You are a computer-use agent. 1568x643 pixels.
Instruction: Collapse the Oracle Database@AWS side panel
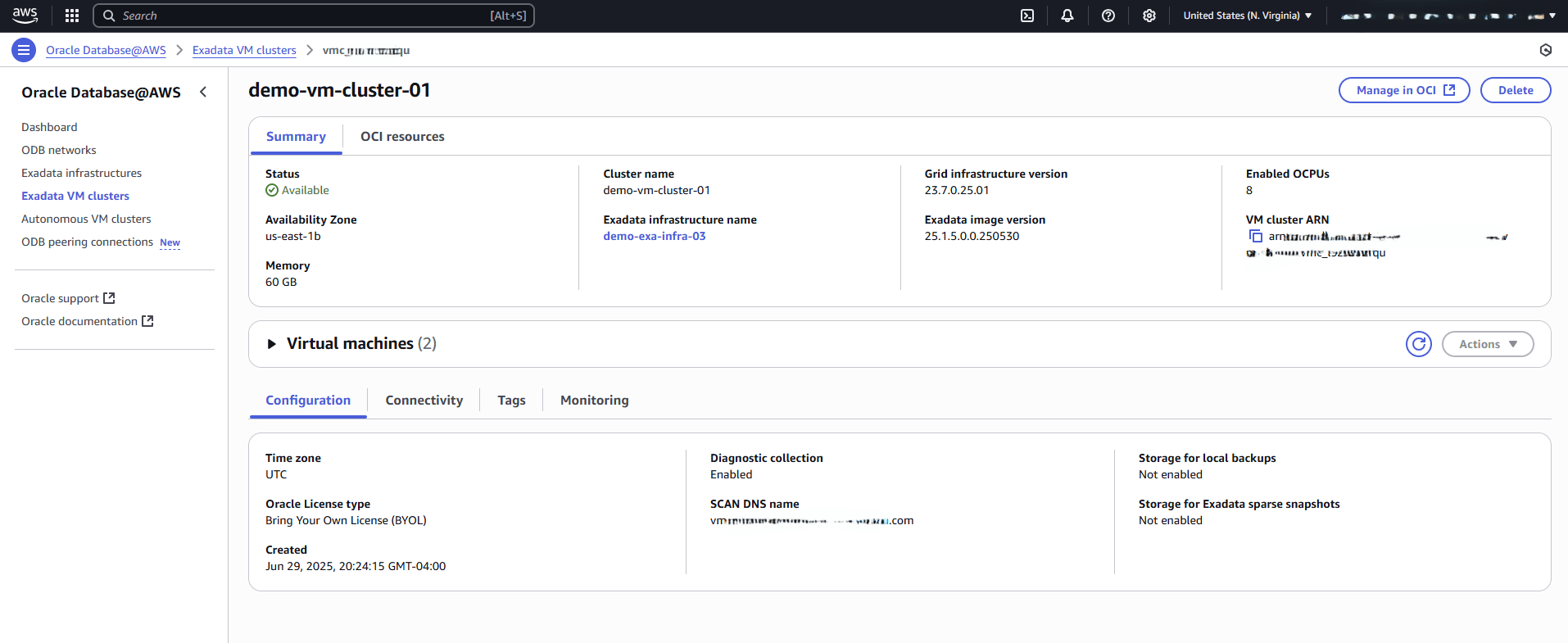pyautogui.click(x=203, y=92)
